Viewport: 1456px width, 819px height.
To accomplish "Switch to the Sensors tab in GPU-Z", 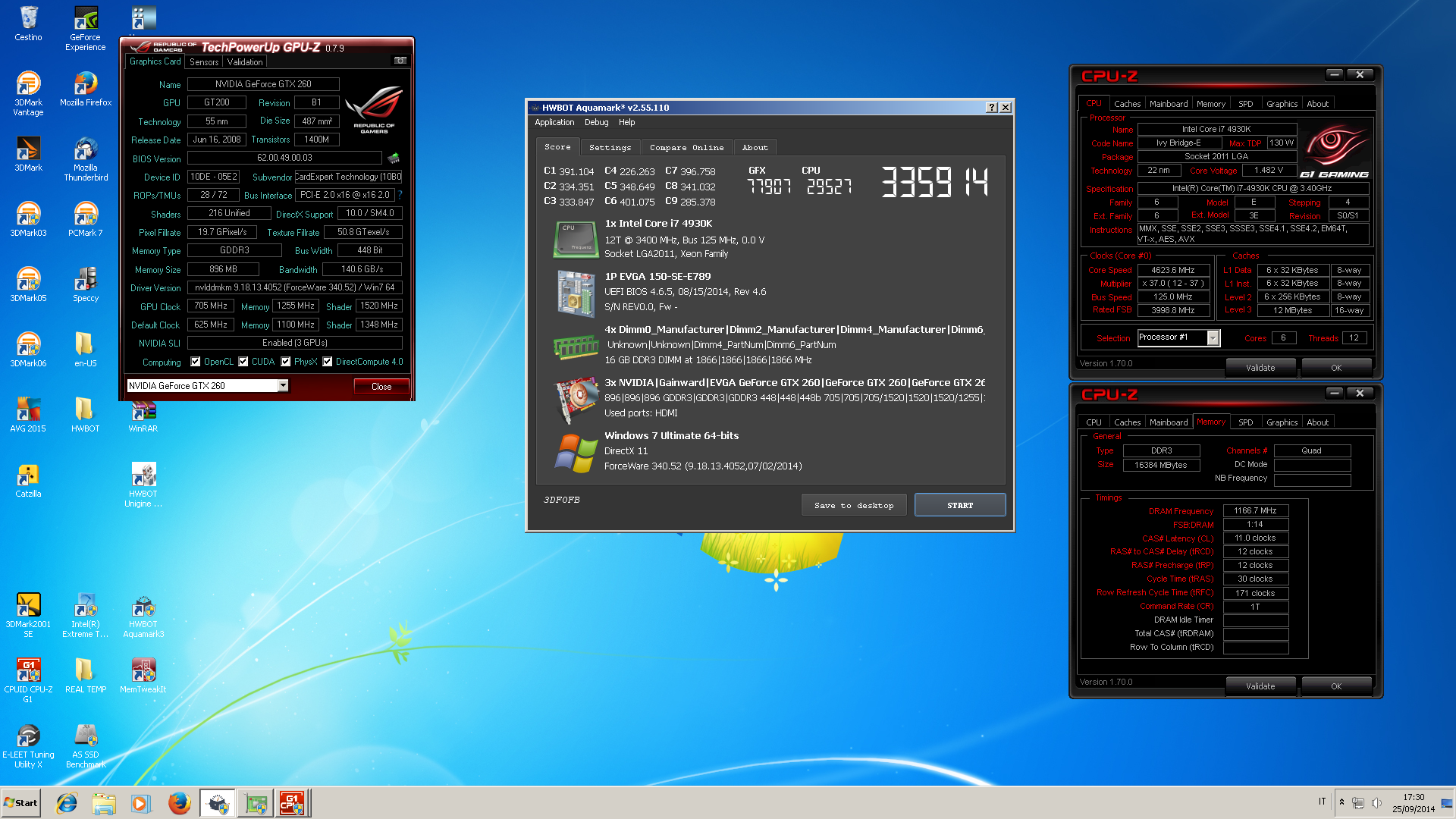I will (x=204, y=62).
